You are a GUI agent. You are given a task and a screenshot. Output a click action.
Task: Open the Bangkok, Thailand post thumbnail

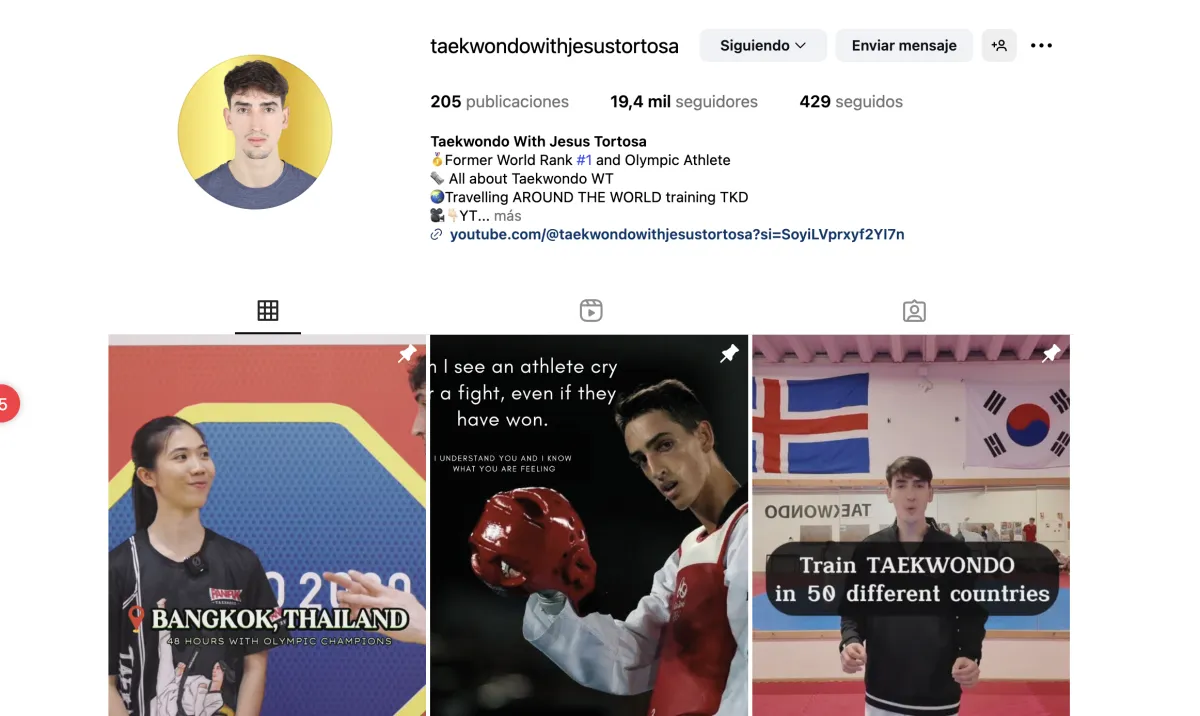click(x=267, y=525)
